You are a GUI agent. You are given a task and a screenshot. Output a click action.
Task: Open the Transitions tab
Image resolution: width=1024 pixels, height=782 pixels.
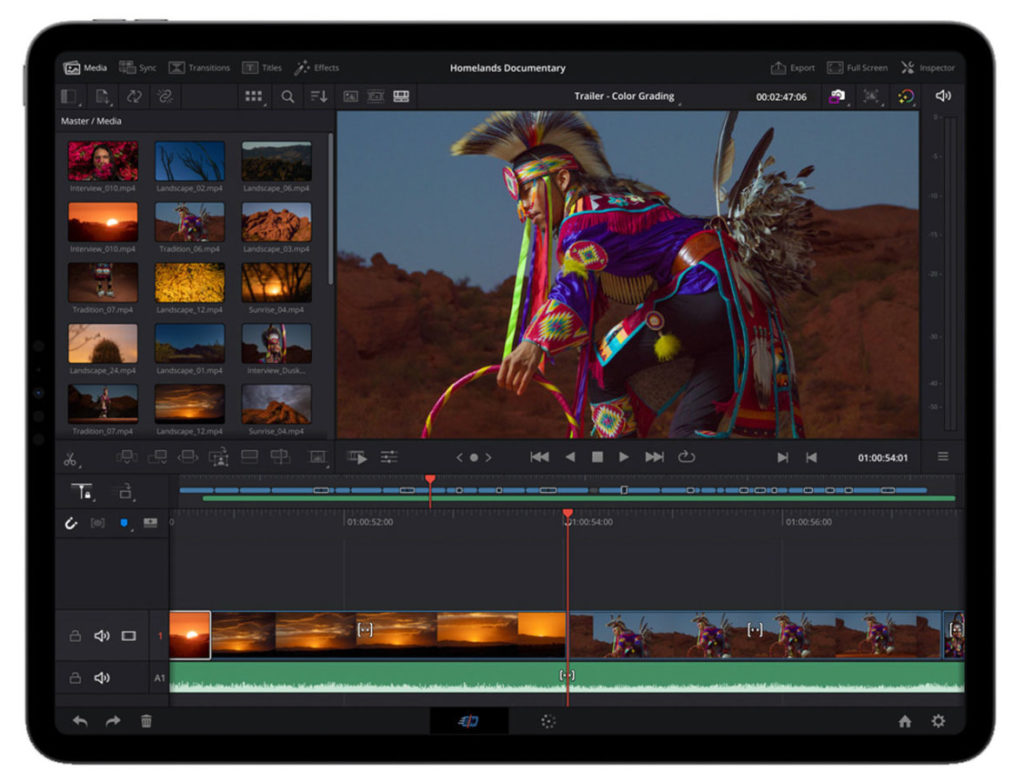coord(200,67)
